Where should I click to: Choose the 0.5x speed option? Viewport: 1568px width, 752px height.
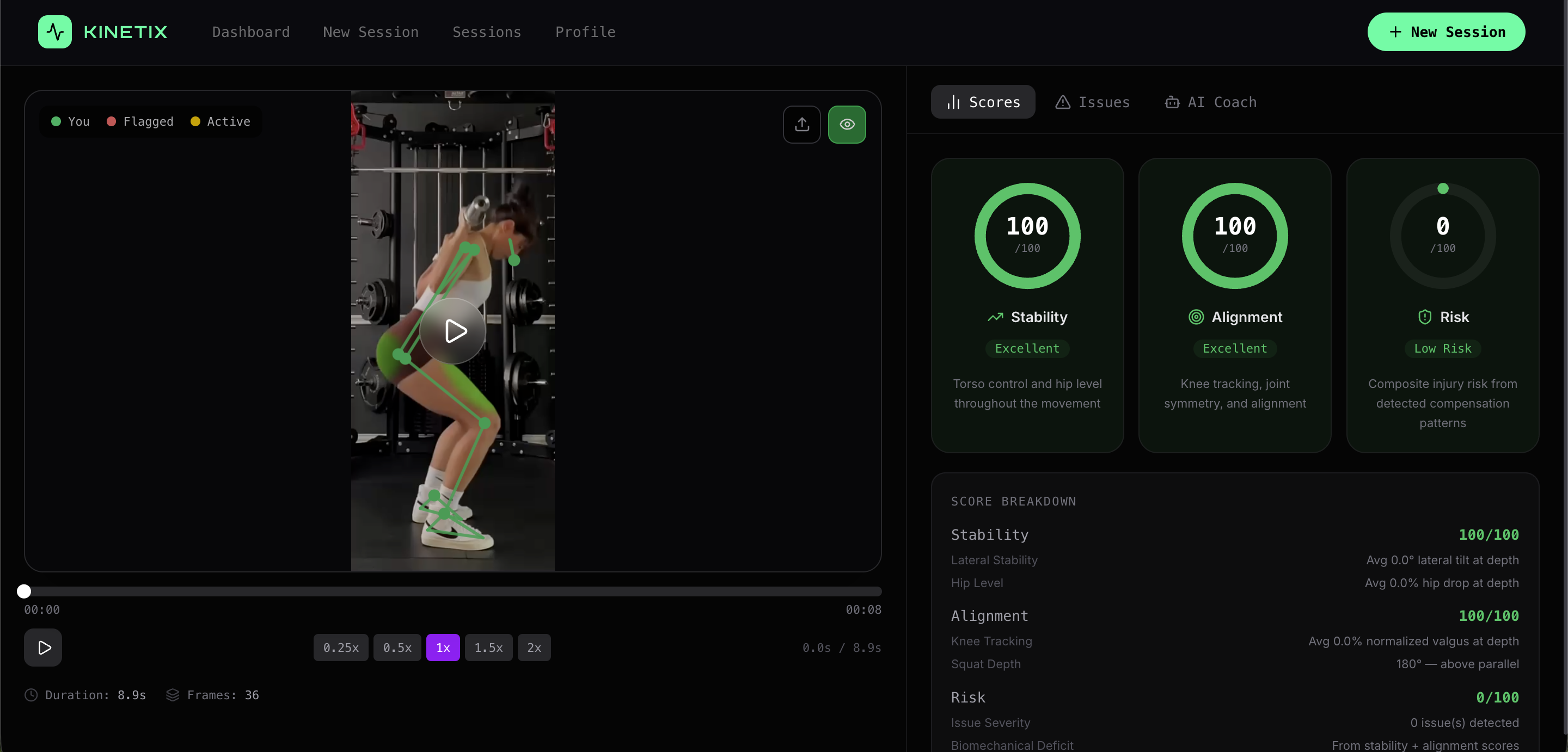[x=397, y=648]
